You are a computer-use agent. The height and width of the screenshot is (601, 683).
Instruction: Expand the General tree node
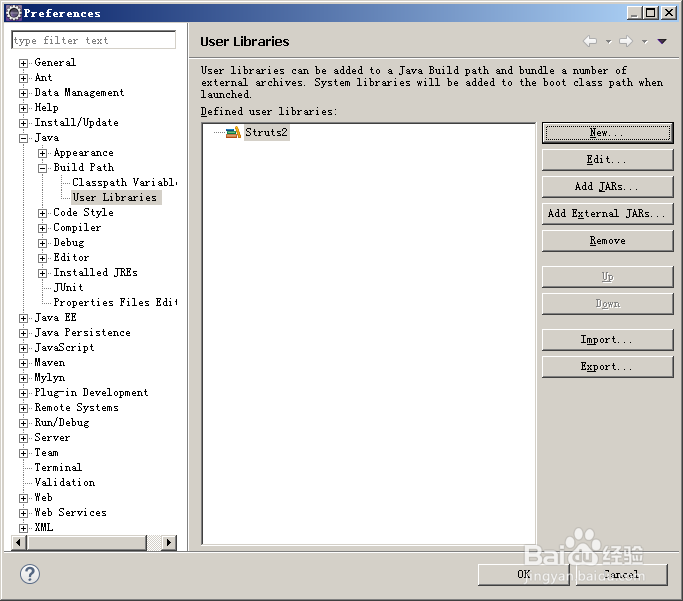[x=24, y=64]
